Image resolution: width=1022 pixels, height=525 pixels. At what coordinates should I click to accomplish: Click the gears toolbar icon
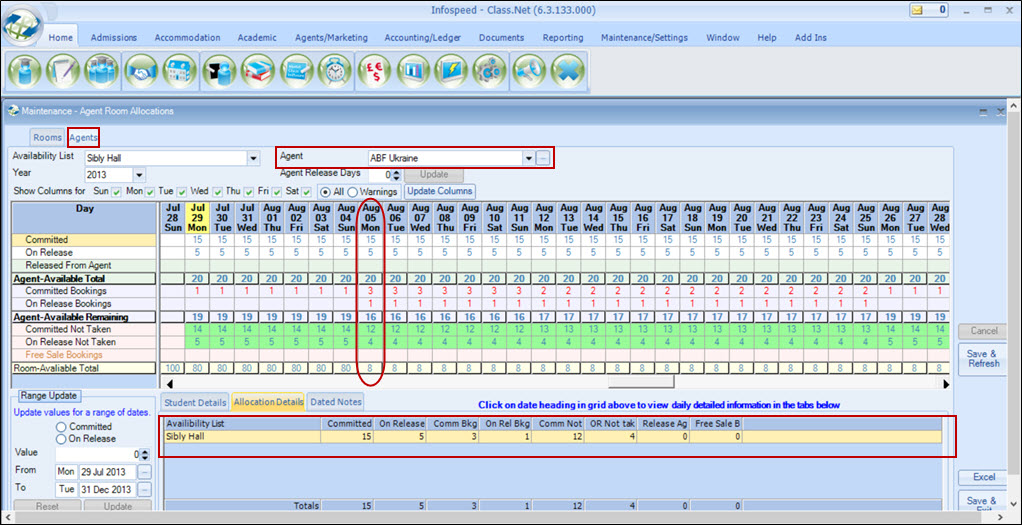(491, 73)
